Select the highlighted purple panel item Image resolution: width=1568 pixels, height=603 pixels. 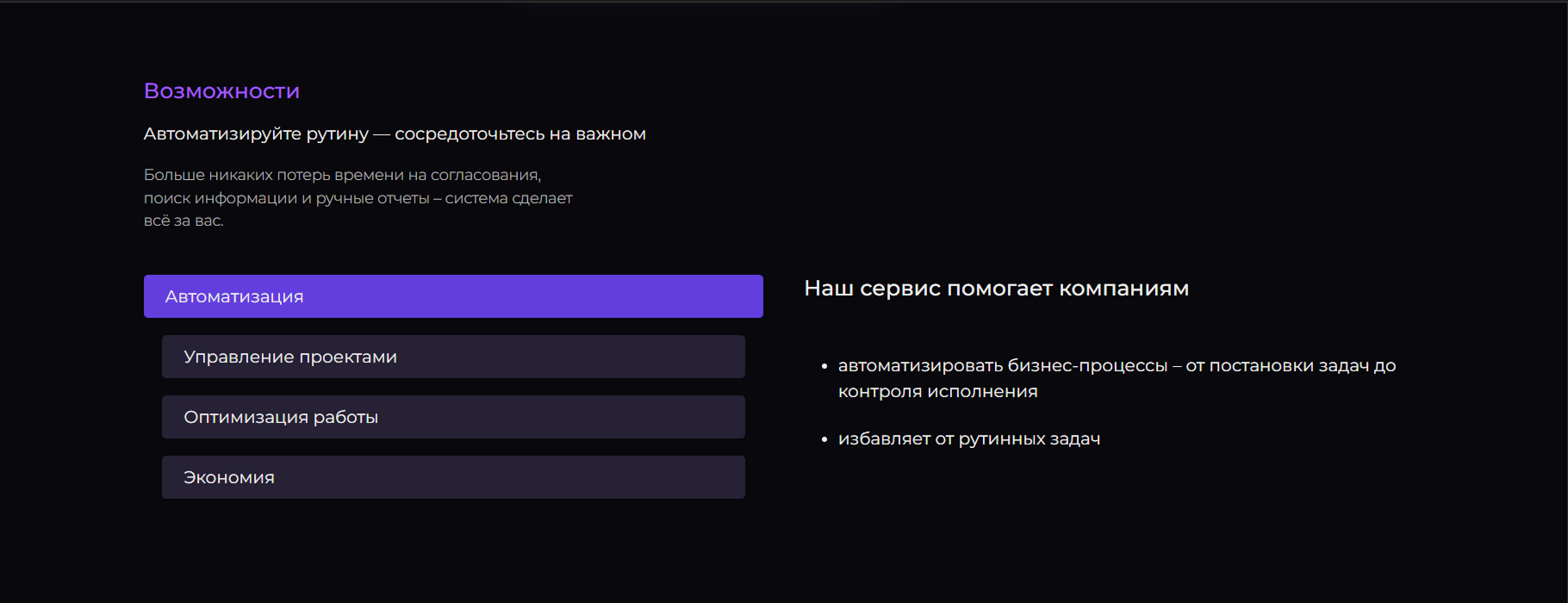453,295
